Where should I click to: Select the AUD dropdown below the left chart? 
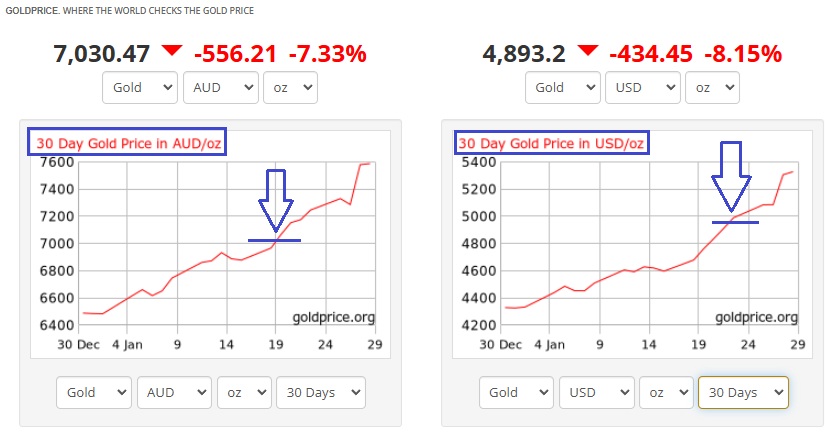[174, 392]
